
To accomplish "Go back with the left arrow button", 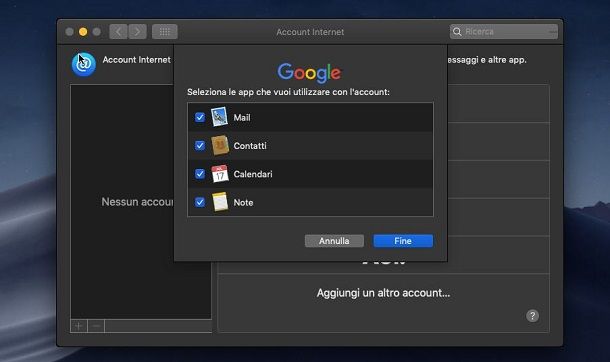I will pyautogui.click(x=118, y=31).
